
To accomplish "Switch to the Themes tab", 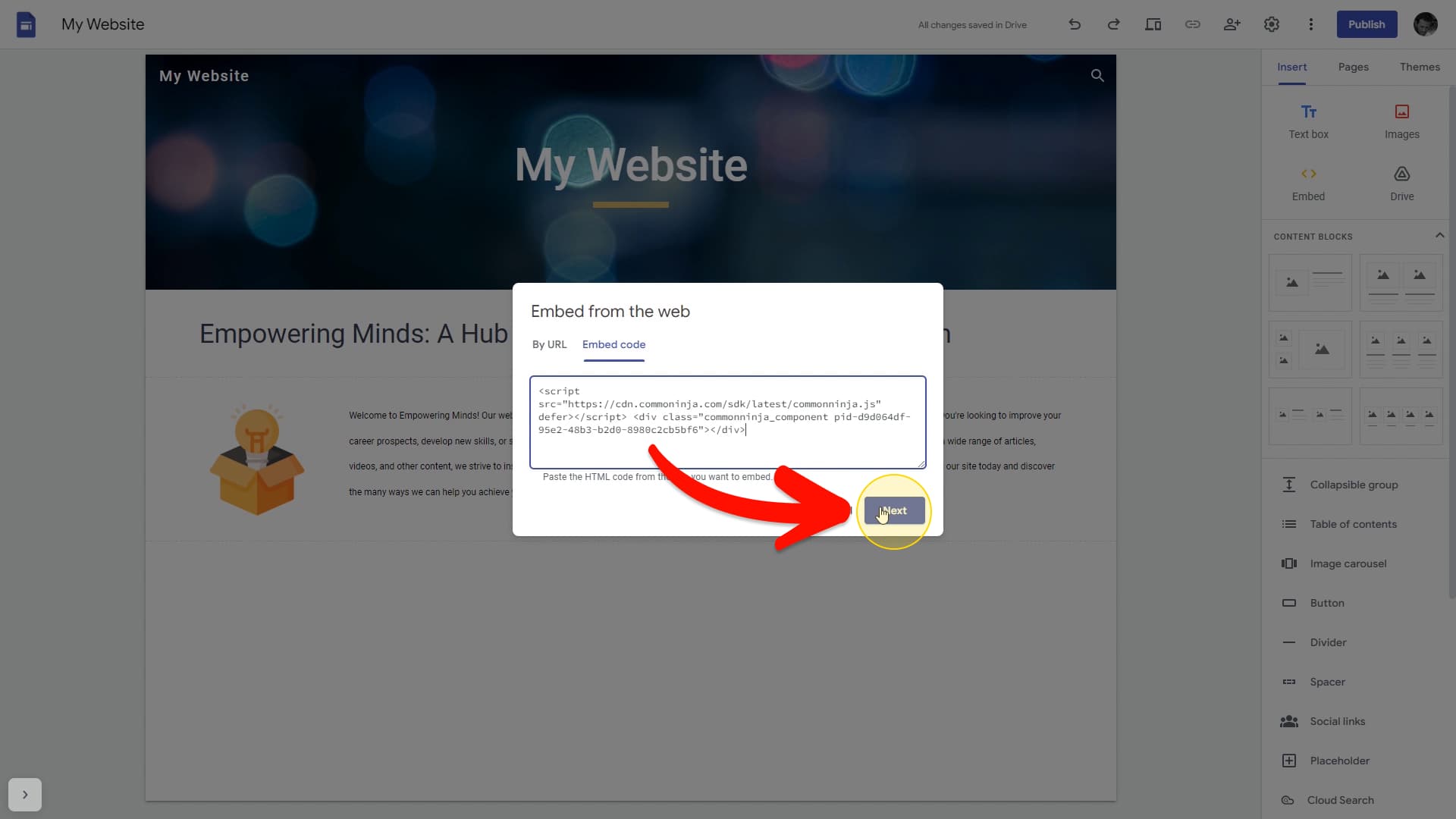I will (1420, 67).
